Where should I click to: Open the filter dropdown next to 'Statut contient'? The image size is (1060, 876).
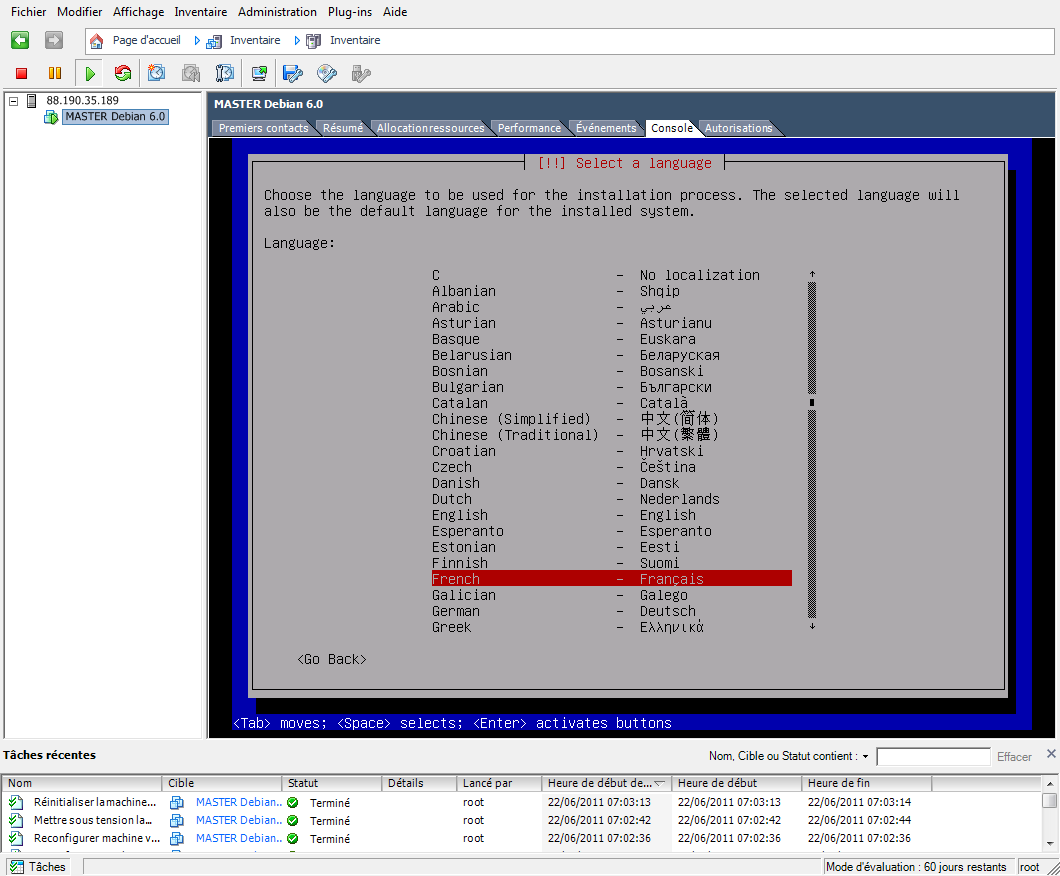[x=865, y=757]
